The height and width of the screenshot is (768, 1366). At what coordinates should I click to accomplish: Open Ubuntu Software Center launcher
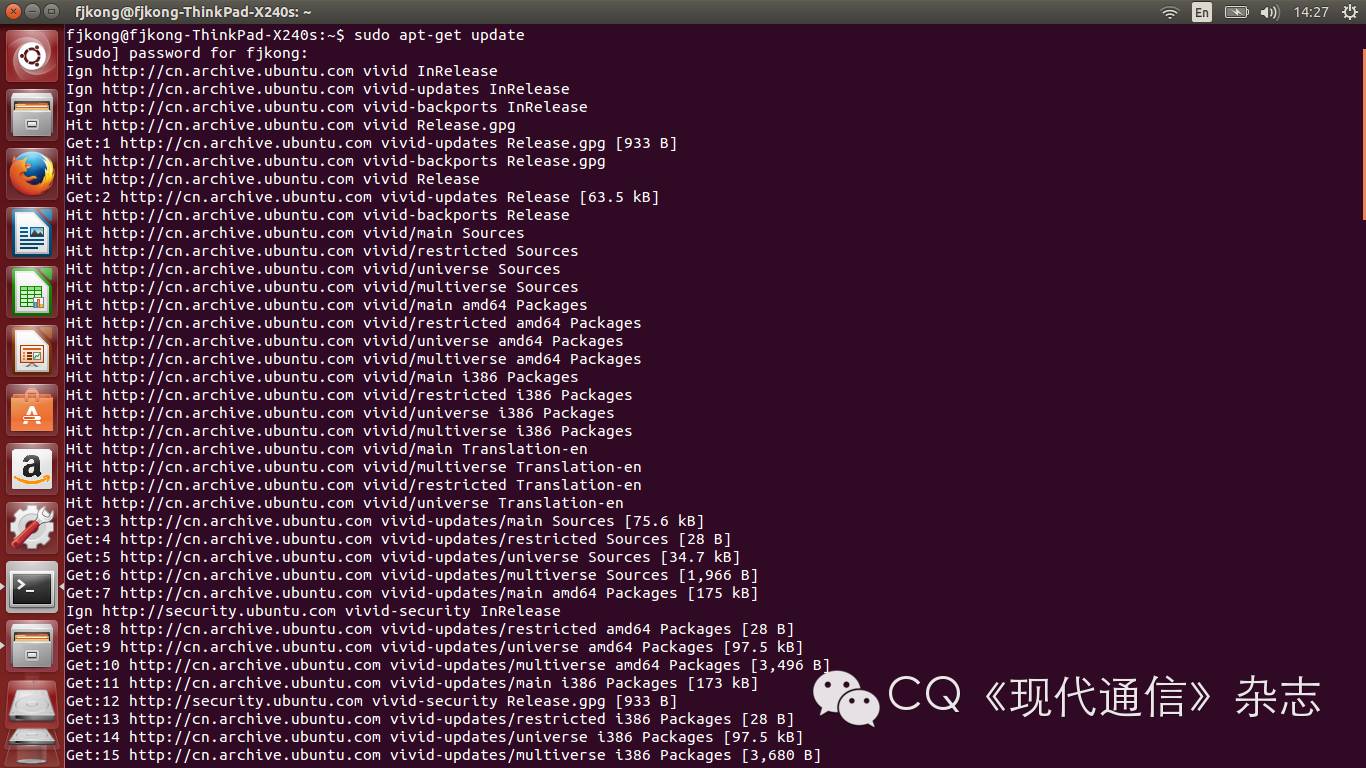coord(32,410)
